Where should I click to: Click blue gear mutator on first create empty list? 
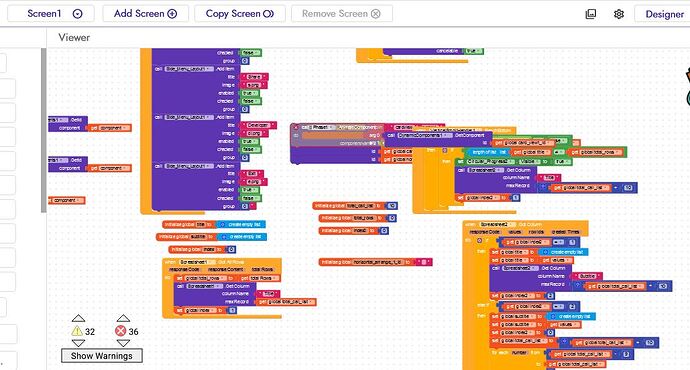pyautogui.click(x=222, y=224)
